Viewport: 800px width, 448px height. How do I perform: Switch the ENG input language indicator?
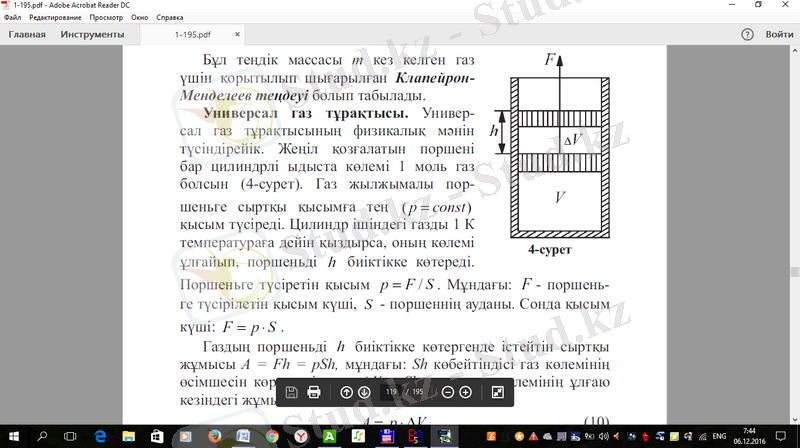[x=719, y=436]
